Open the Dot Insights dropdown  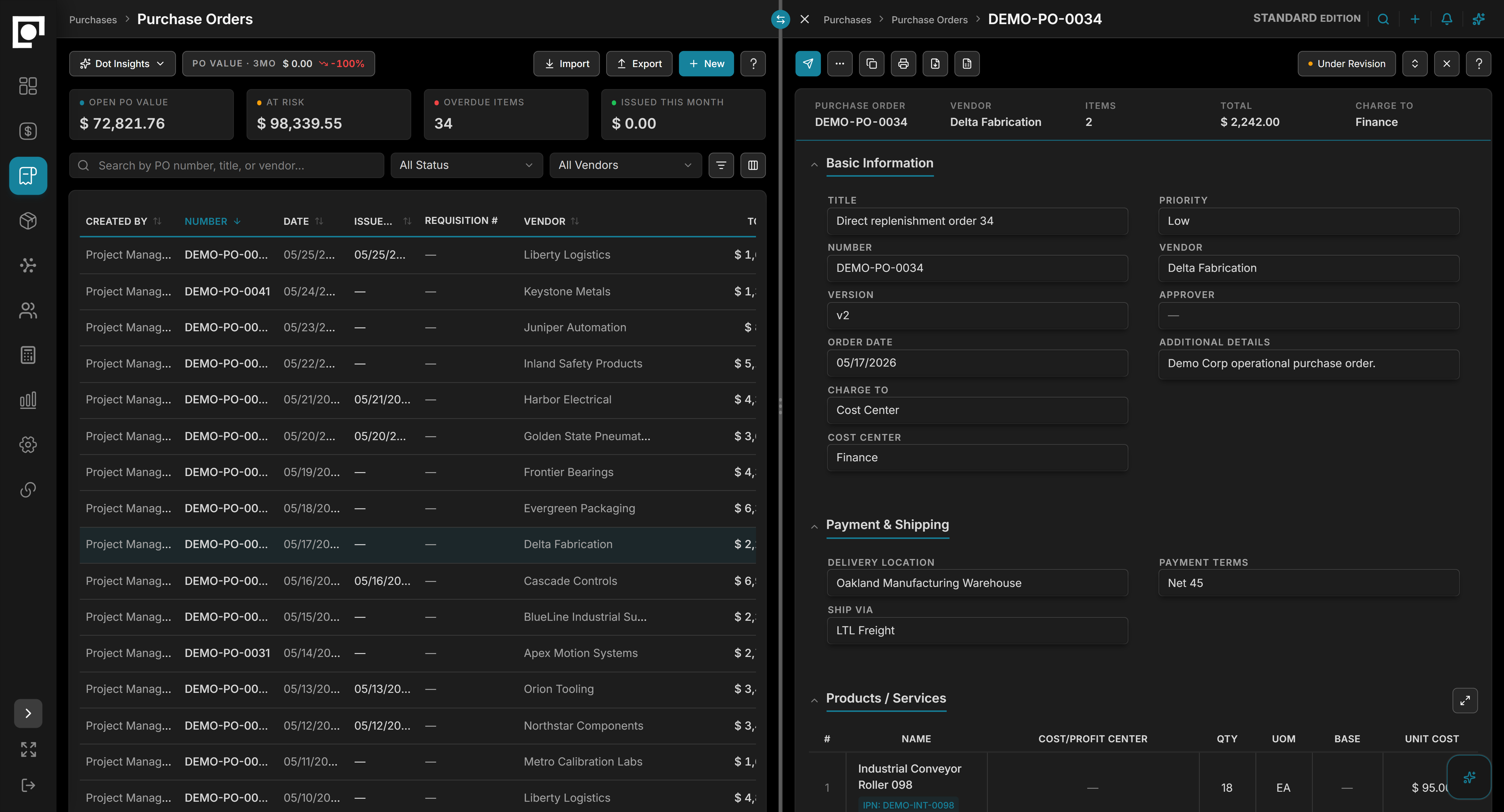pos(122,64)
